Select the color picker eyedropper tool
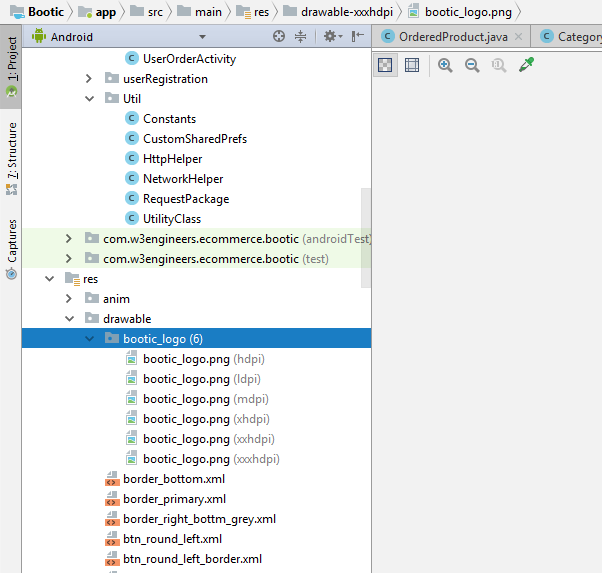The height and width of the screenshot is (573, 602). (x=527, y=65)
